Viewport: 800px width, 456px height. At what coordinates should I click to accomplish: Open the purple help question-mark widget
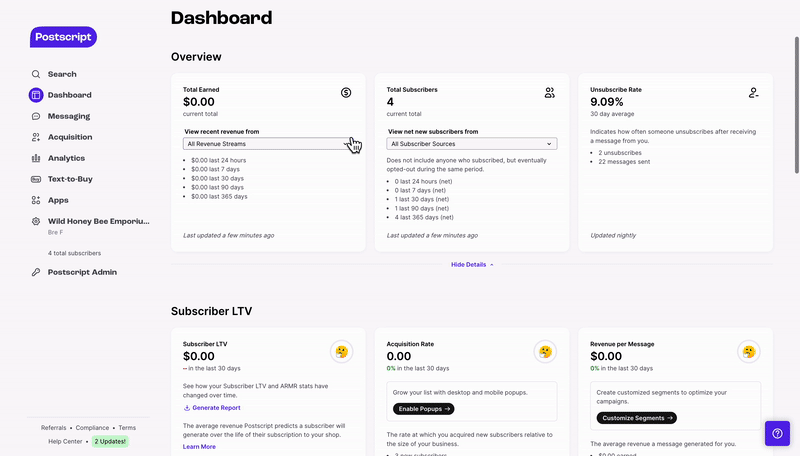click(x=777, y=433)
